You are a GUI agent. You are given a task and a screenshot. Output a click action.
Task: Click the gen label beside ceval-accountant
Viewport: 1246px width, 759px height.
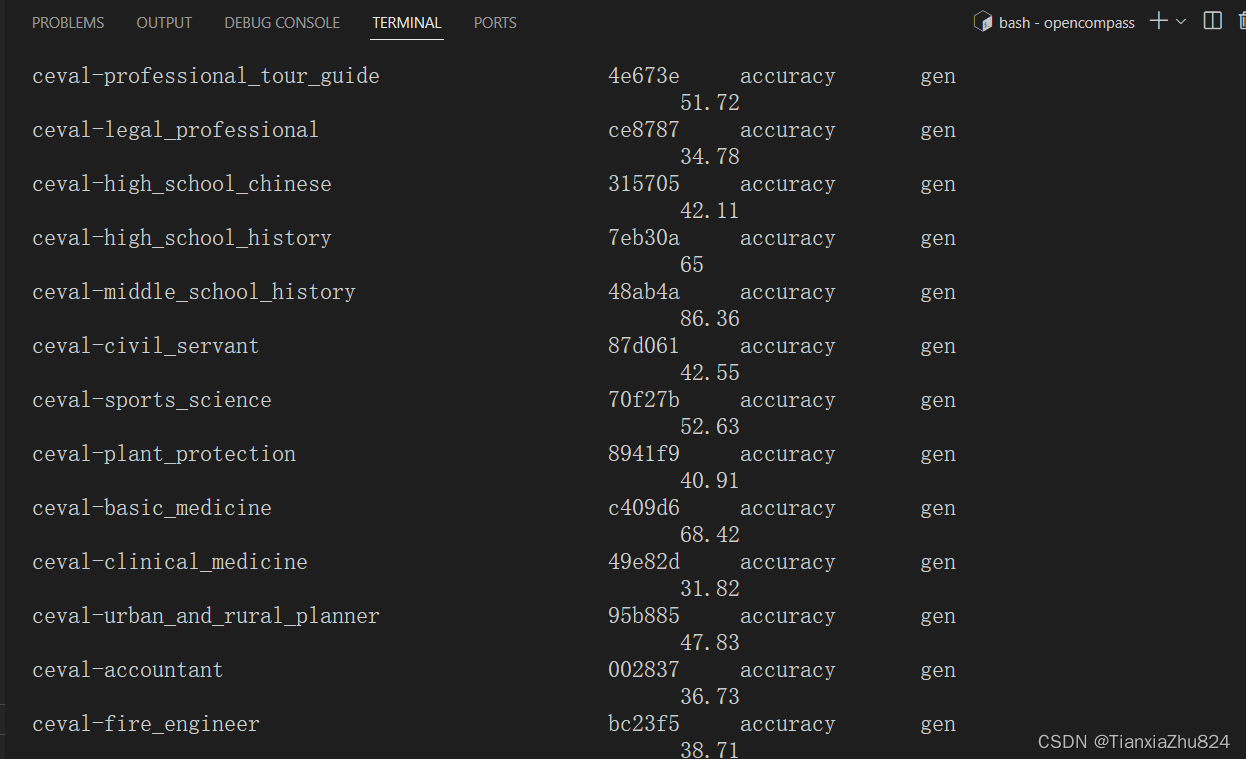[937, 669]
